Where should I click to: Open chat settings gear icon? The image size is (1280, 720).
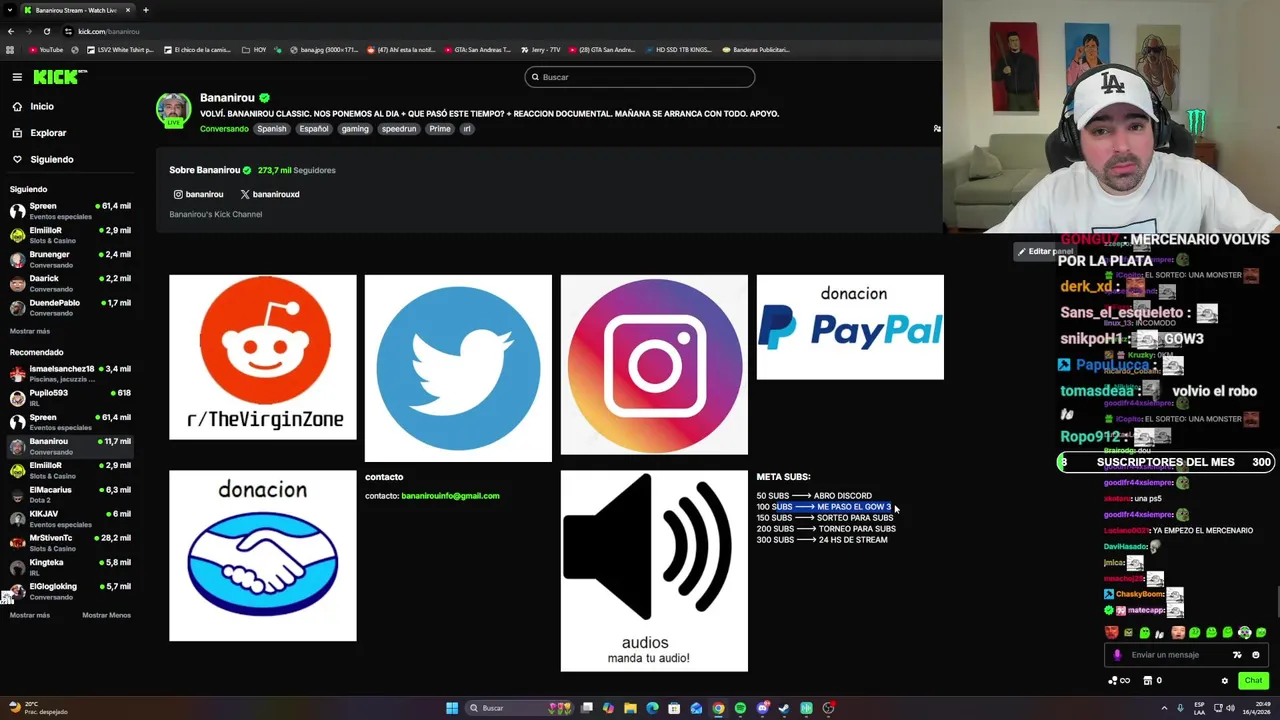tap(1225, 681)
